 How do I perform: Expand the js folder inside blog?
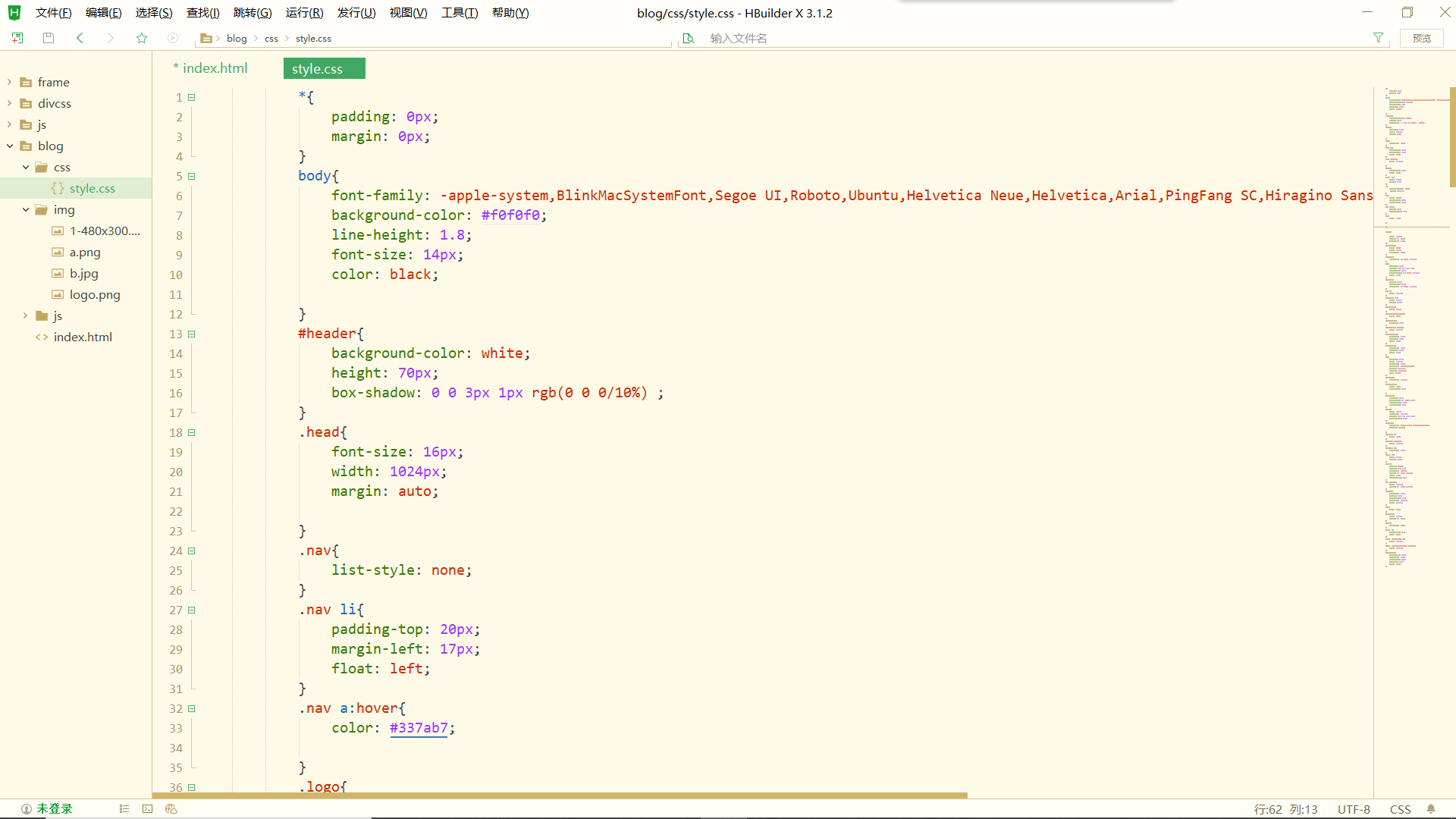(x=25, y=315)
